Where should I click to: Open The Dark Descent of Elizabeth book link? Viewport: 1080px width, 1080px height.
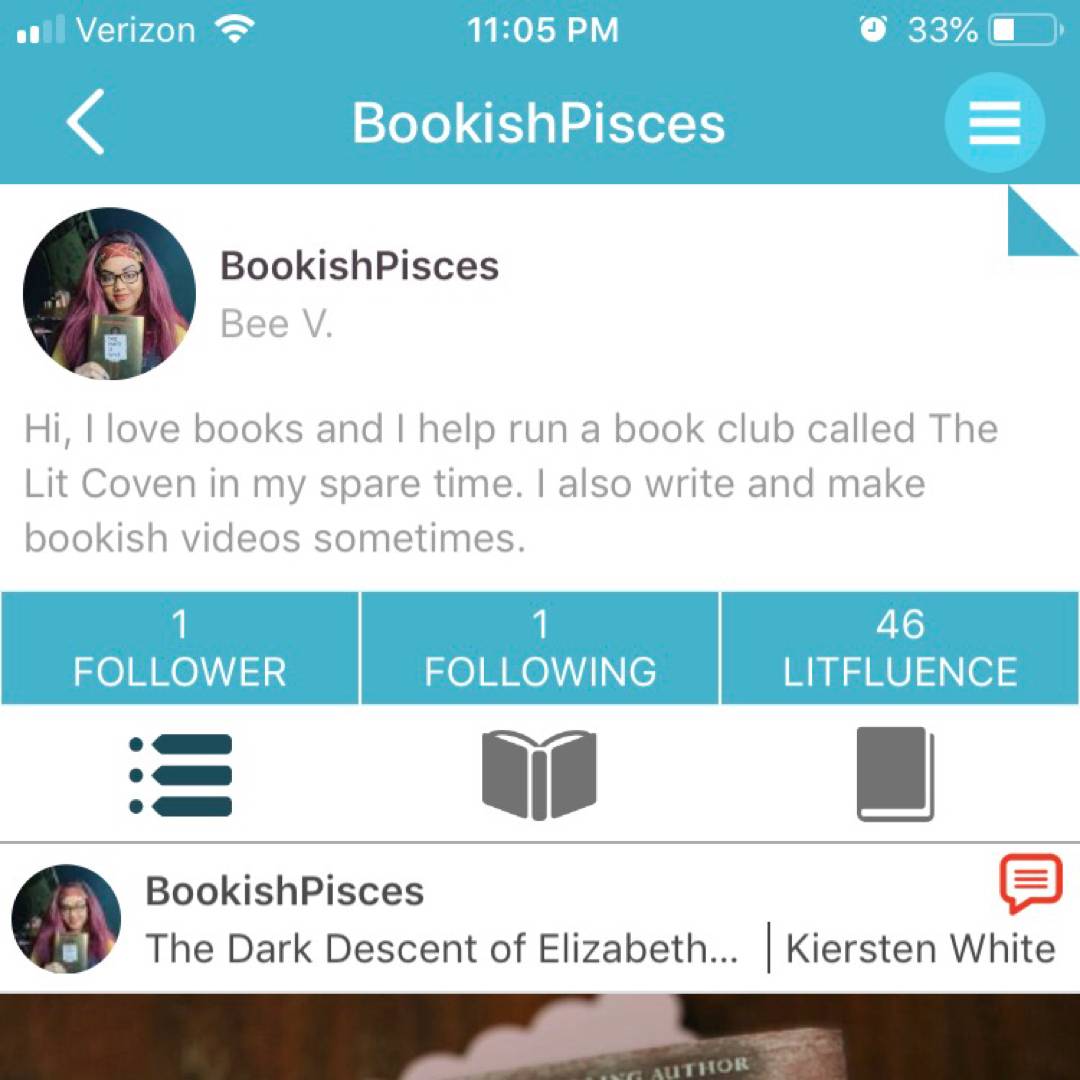pyautogui.click(x=442, y=948)
